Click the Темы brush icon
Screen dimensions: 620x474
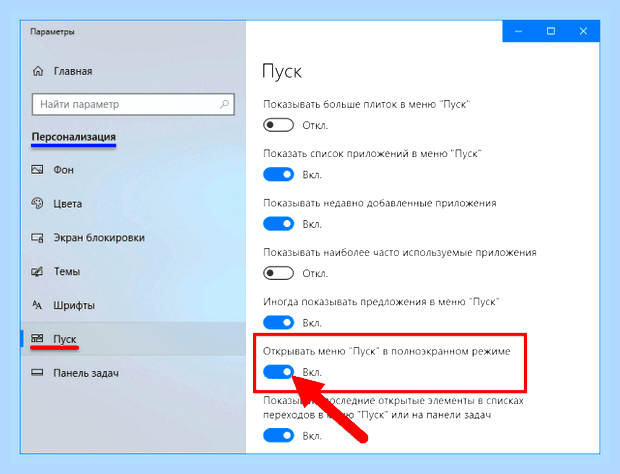click(37, 272)
